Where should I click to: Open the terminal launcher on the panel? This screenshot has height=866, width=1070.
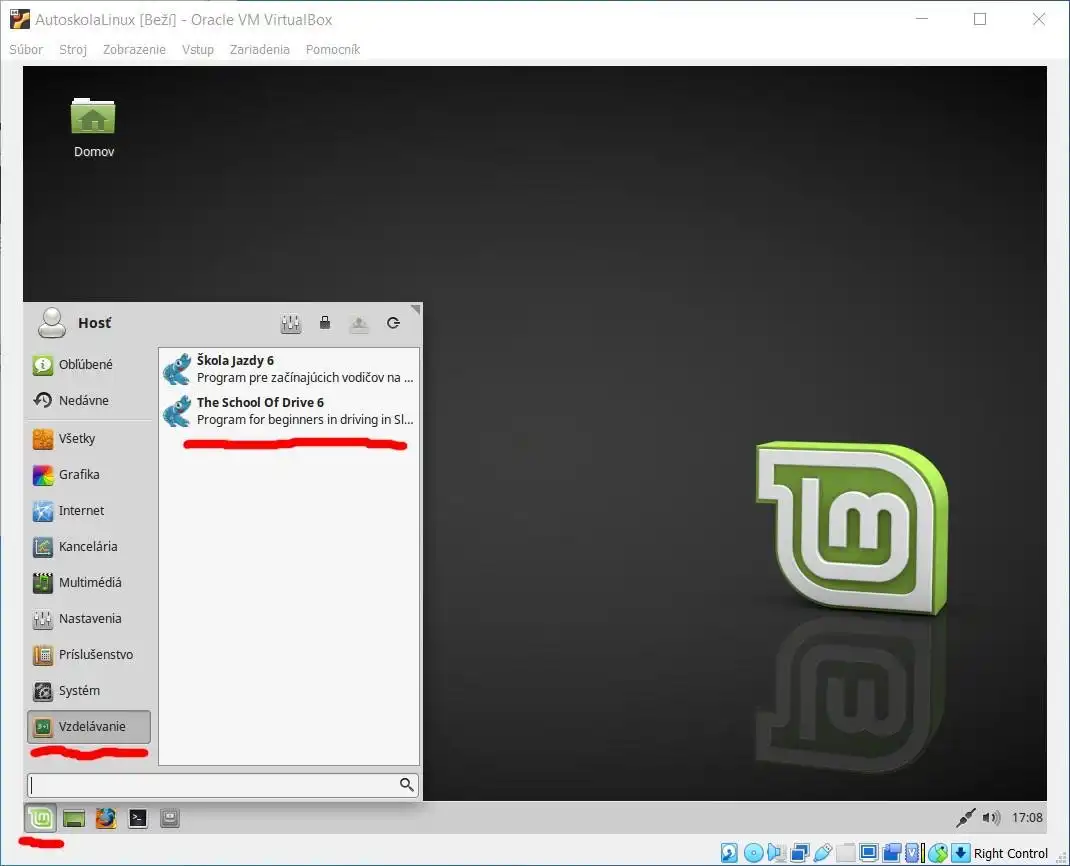point(138,818)
